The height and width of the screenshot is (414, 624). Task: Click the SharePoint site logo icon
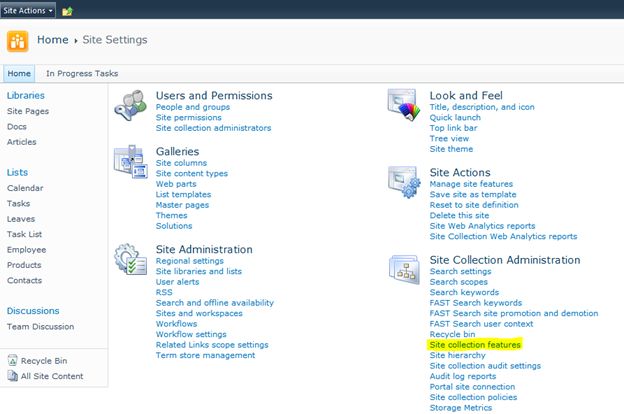point(17,41)
